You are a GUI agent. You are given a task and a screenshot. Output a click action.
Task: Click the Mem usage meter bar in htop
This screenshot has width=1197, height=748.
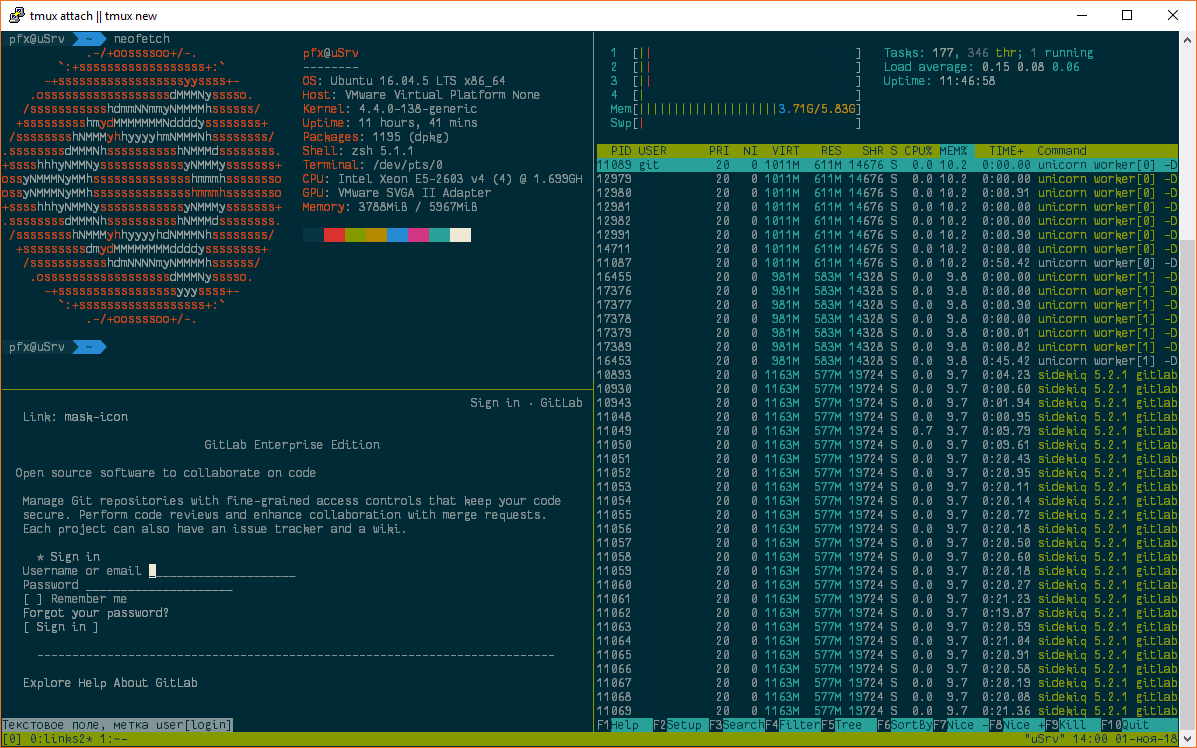point(736,109)
